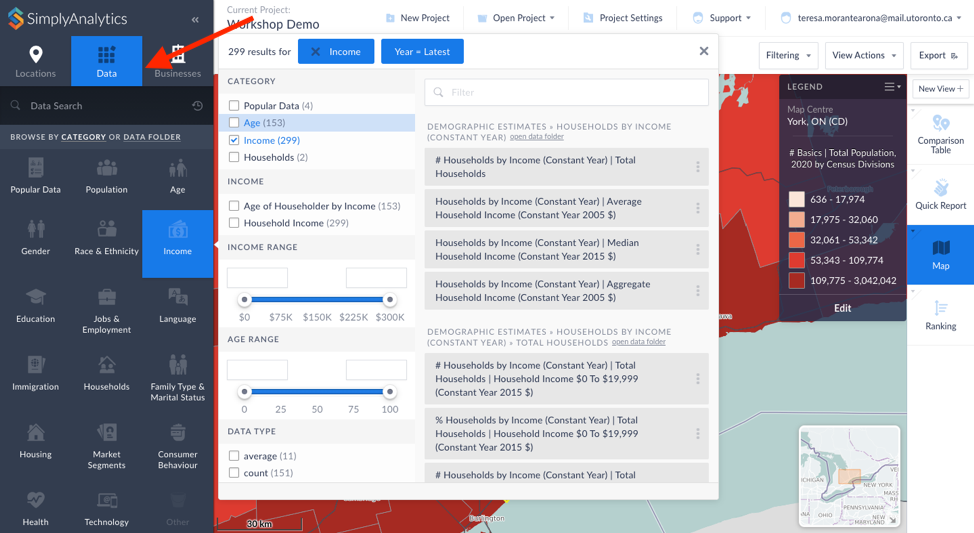Check the Popular Data (4) checkbox

tap(234, 105)
